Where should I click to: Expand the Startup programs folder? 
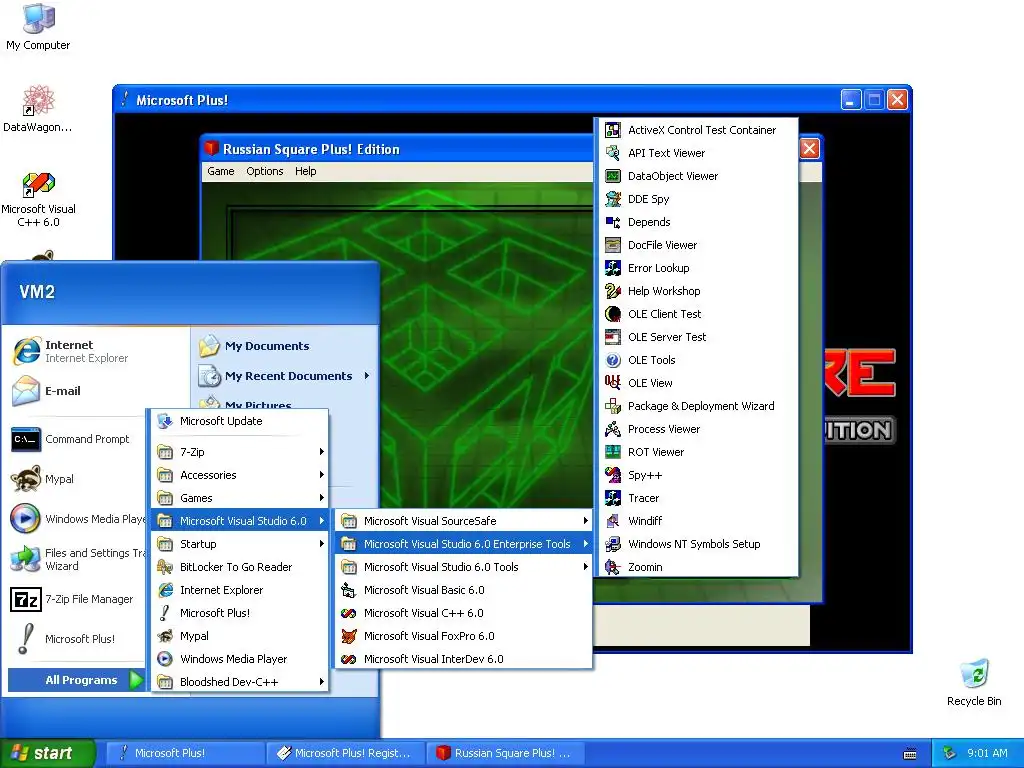(x=240, y=543)
